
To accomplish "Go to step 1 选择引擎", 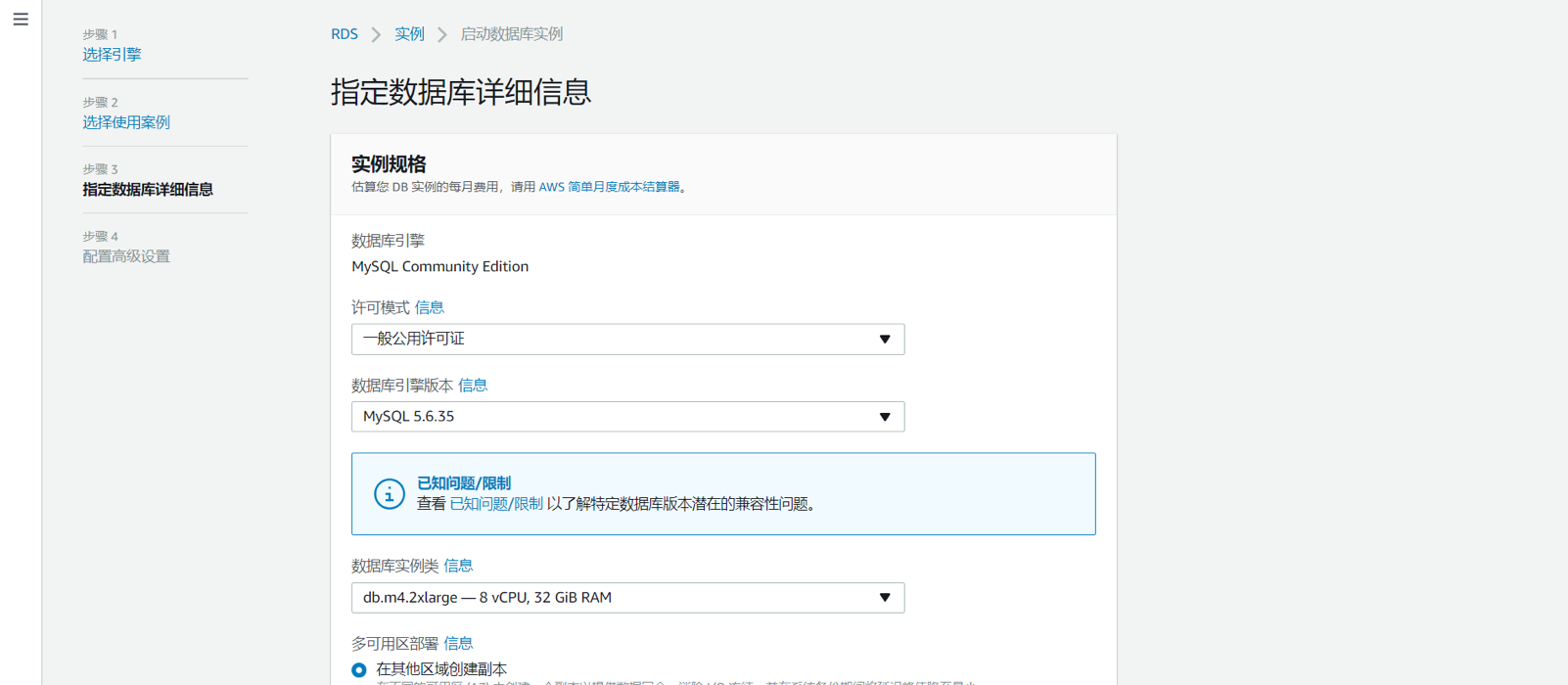I will tap(112, 55).
